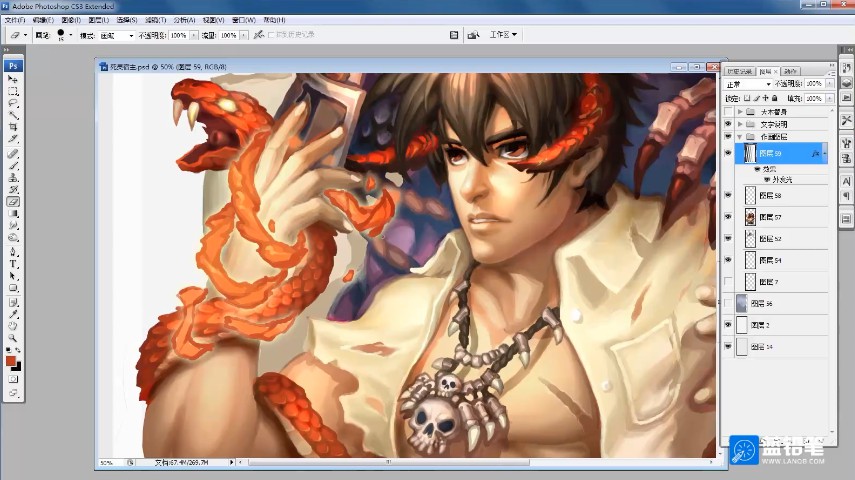855x480 pixels.
Task: Expand the second layer group triangle
Action: 740,124
